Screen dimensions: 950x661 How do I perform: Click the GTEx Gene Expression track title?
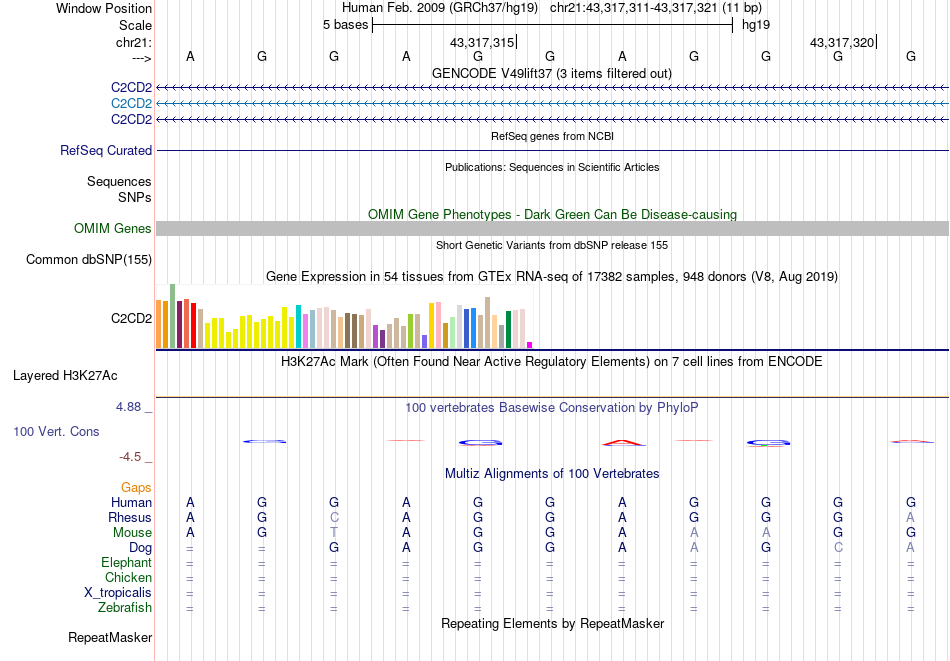(552, 277)
